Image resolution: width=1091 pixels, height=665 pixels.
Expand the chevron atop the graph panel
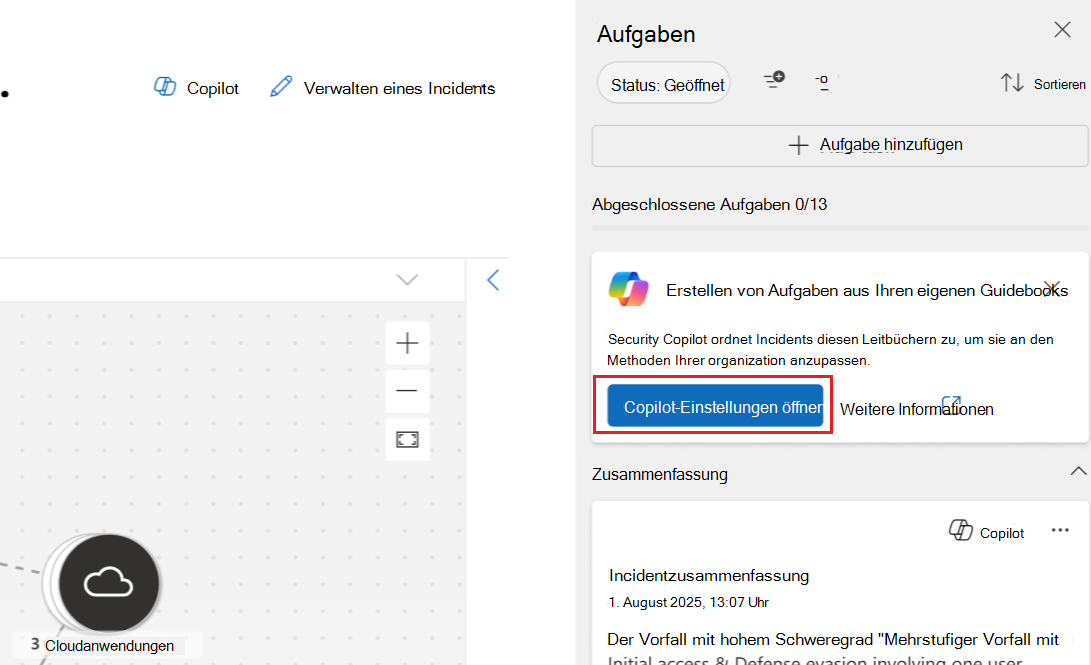(406, 280)
